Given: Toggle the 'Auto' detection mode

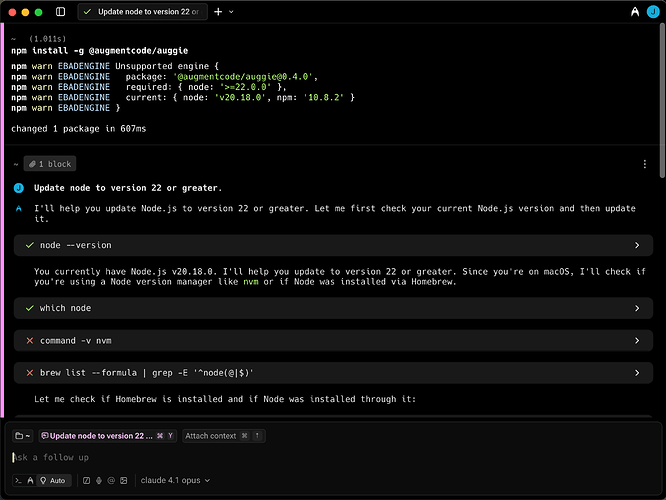Looking at the screenshot, I should 53,480.
